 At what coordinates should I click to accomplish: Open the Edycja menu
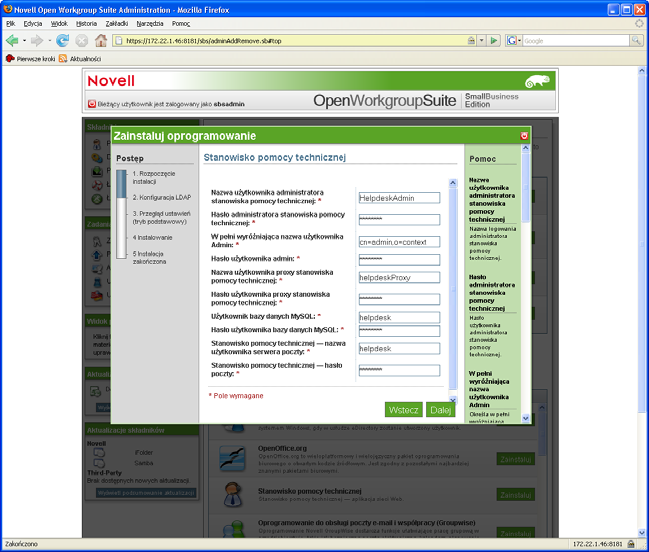point(33,24)
